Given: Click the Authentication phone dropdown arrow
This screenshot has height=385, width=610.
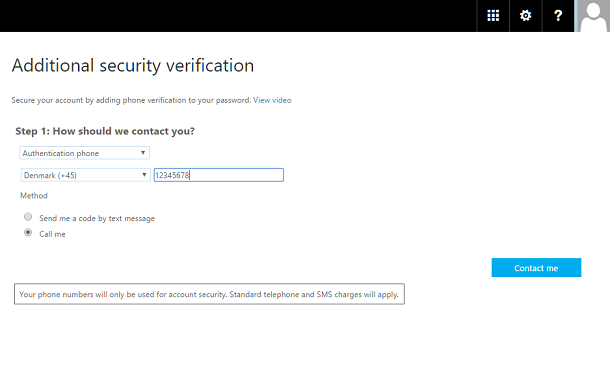Looking at the screenshot, I should point(143,153).
